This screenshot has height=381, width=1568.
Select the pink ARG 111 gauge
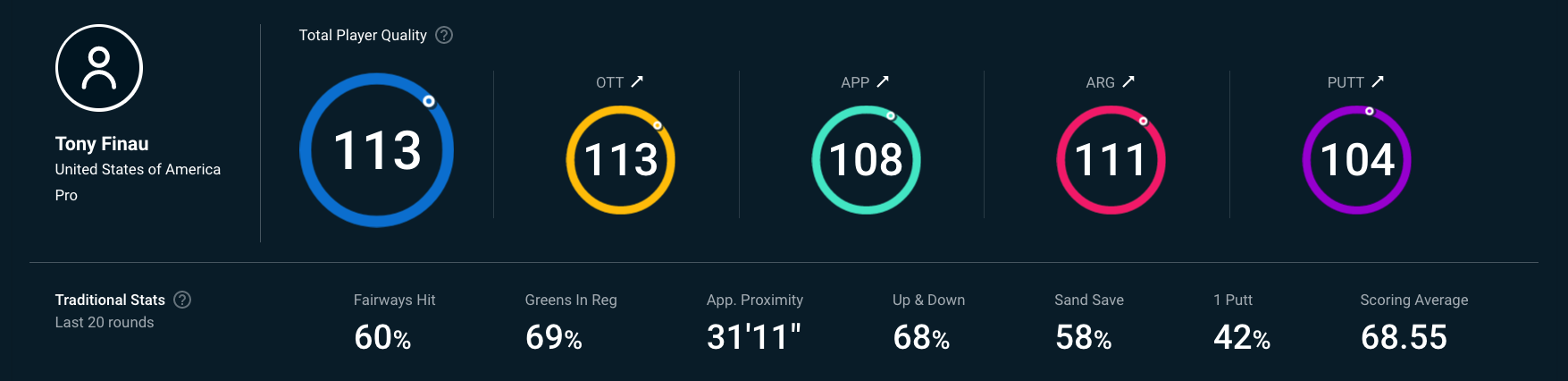click(x=1111, y=160)
